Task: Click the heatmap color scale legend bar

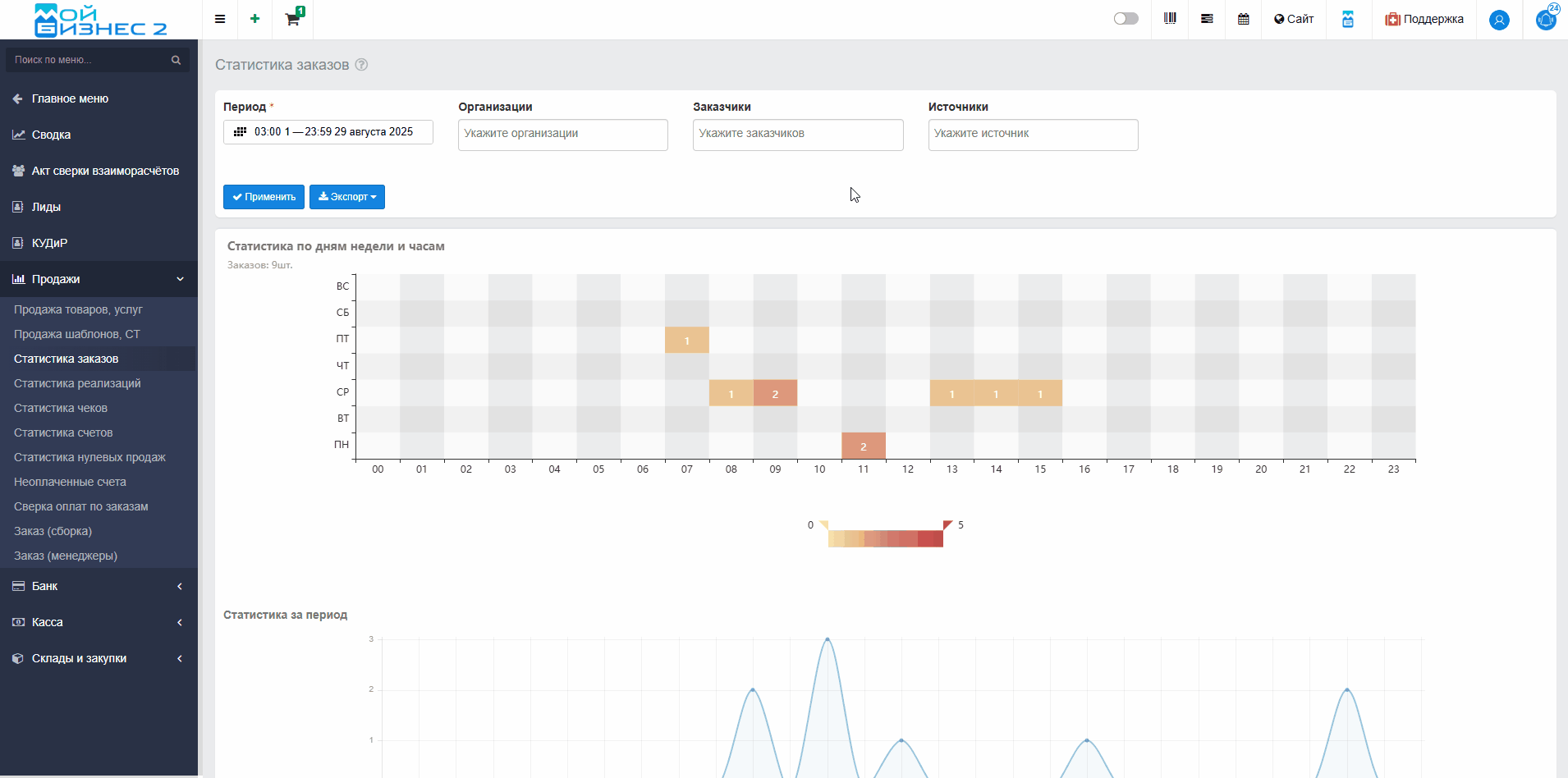Action: pyautogui.click(x=885, y=538)
